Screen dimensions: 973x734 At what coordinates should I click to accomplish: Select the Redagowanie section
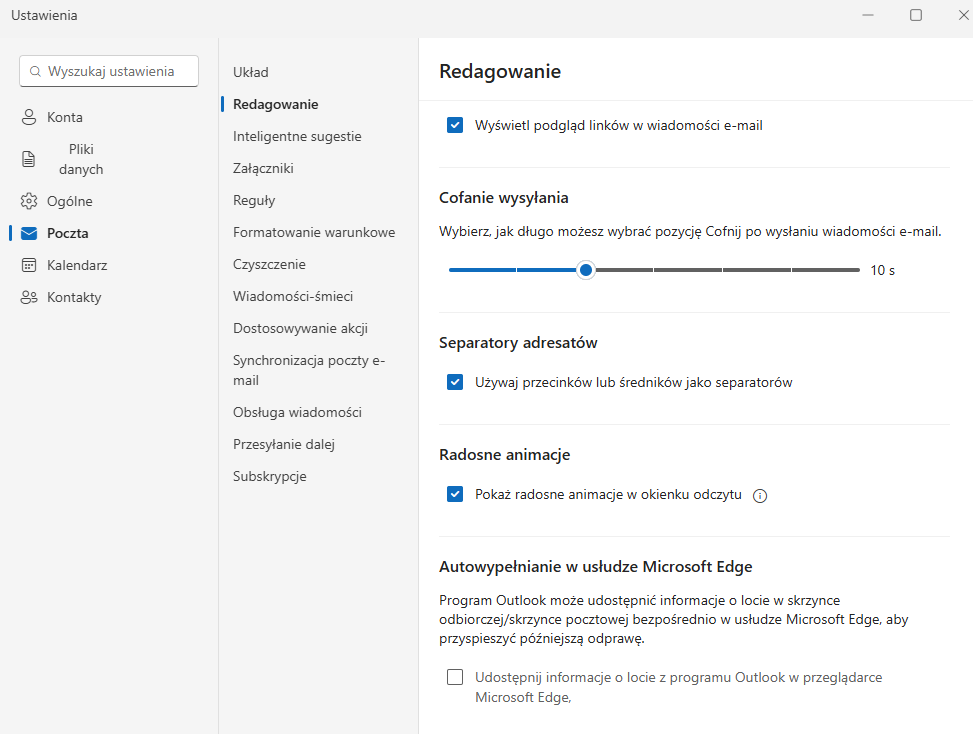[276, 104]
